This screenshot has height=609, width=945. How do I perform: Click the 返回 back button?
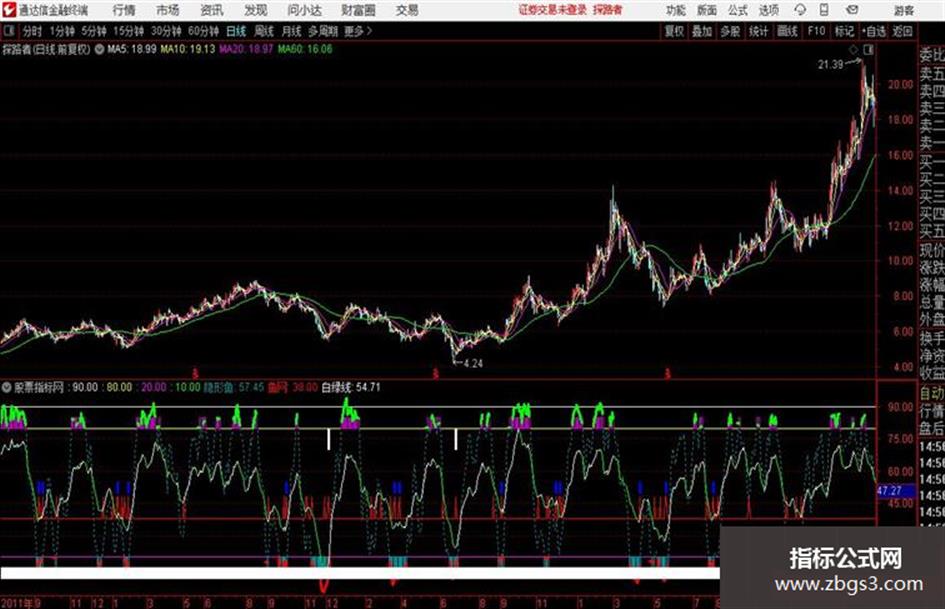pos(902,31)
